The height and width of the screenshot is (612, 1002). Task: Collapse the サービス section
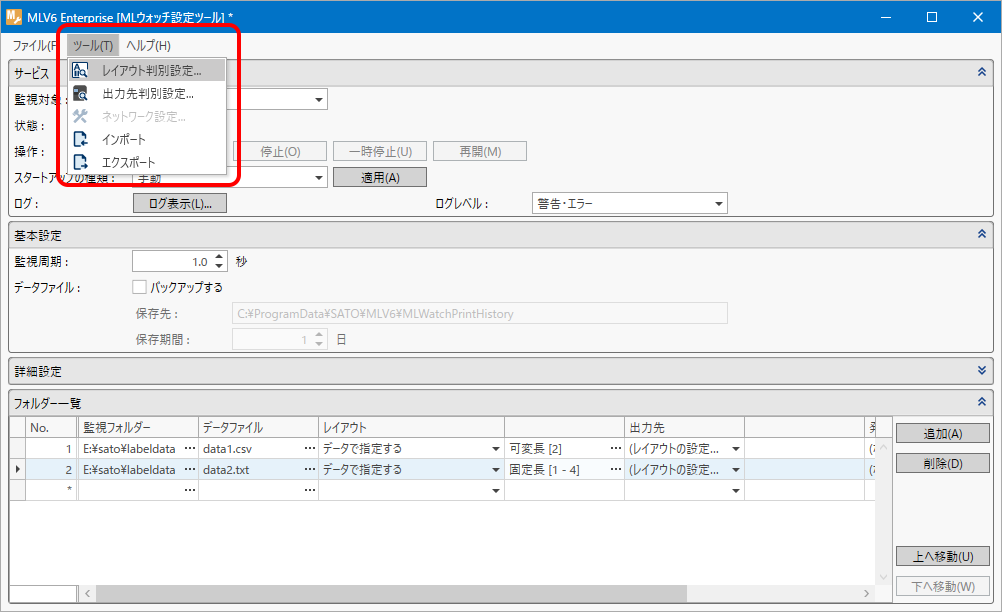[x=982, y=72]
